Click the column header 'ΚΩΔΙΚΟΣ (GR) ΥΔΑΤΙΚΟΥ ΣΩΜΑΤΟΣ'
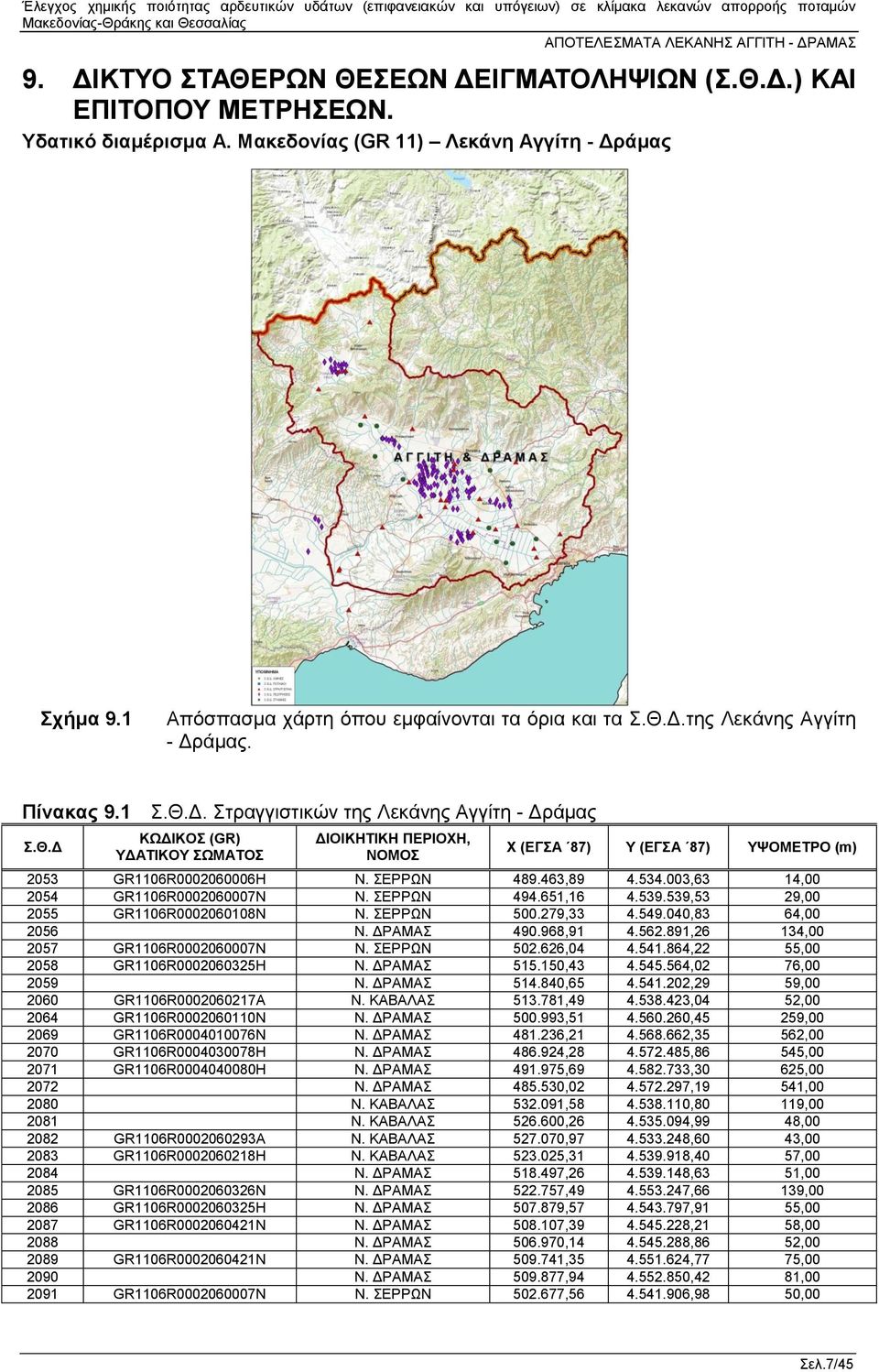Image resolution: width=879 pixels, height=1372 pixels. [x=190, y=847]
